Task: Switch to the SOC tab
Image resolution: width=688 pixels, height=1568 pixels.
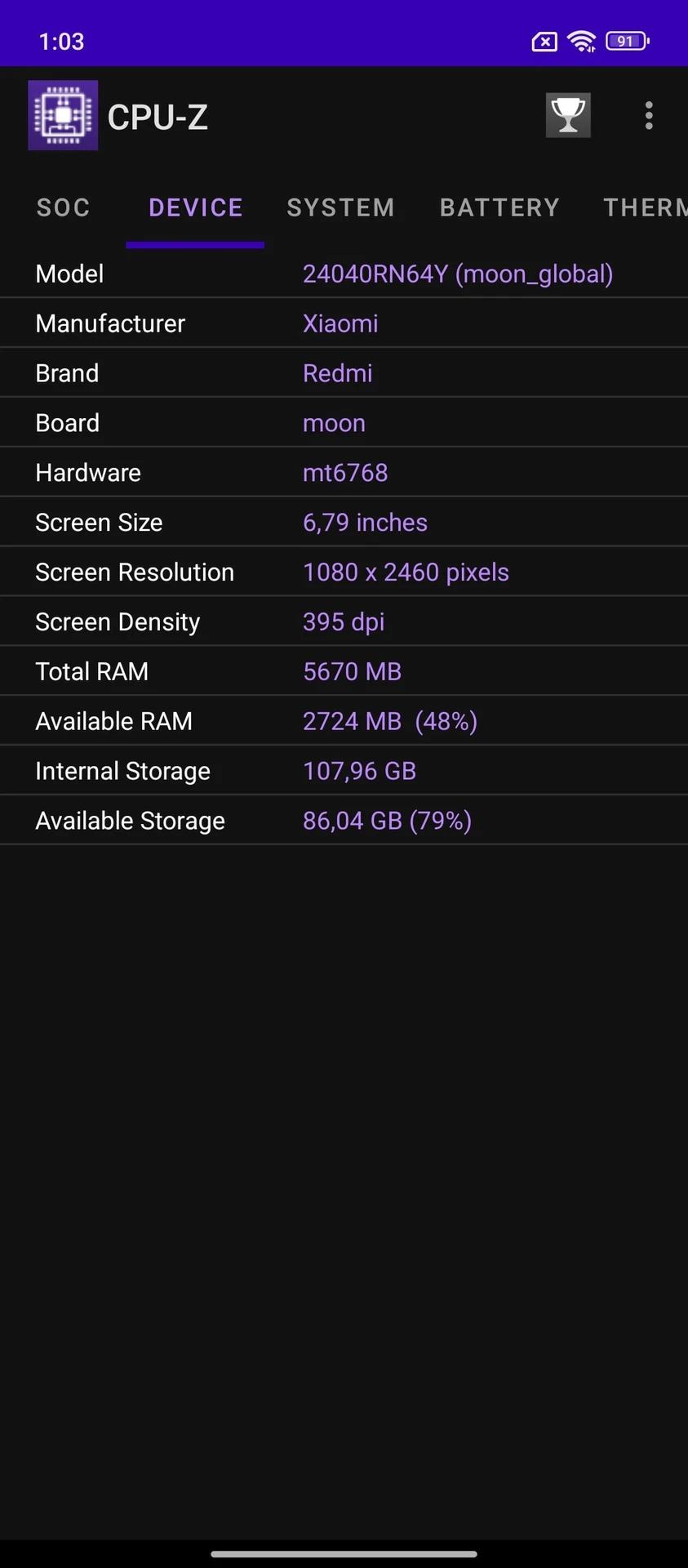Action: pos(63,207)
